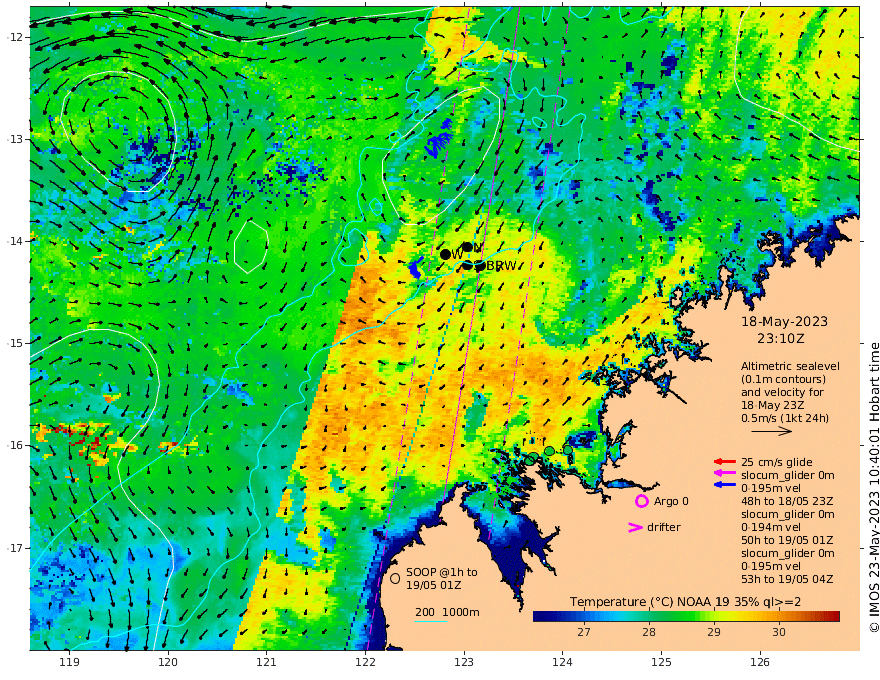Click the longitude axis label 123
This screenshot has height=680, width=880.
tap(464, 662)
